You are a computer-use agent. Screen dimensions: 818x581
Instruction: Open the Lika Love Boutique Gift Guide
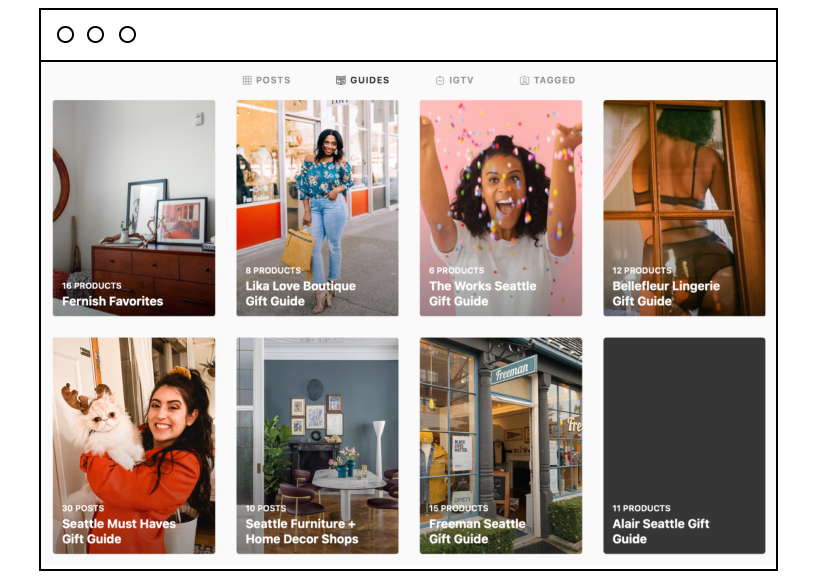pos(317,208)
